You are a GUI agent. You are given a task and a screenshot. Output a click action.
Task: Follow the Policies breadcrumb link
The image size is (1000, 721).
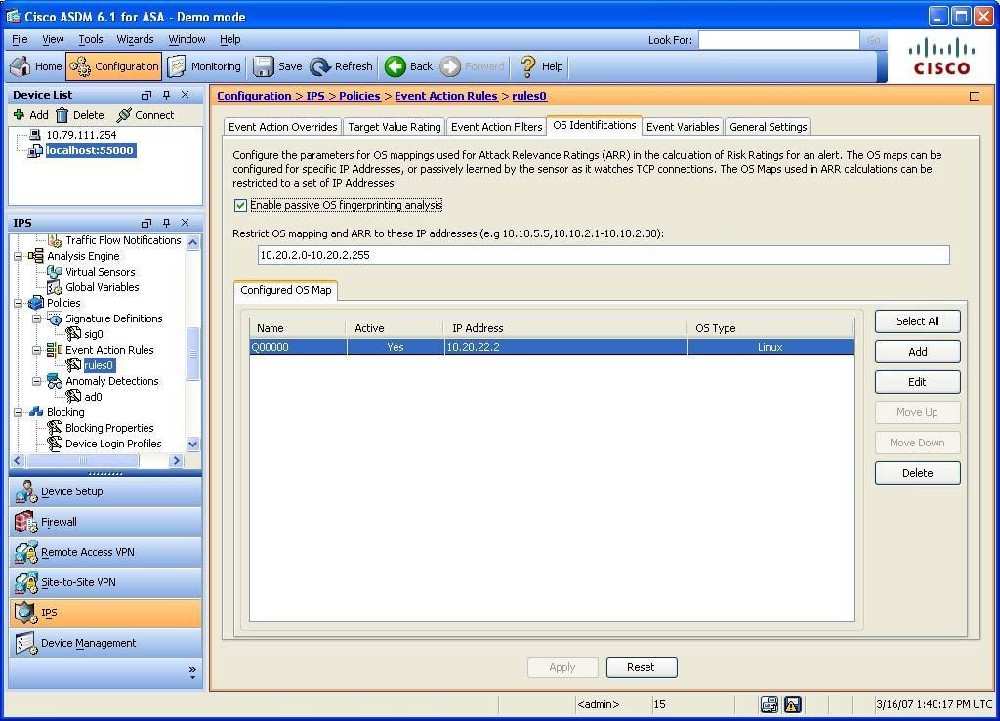tap(360, 96)
